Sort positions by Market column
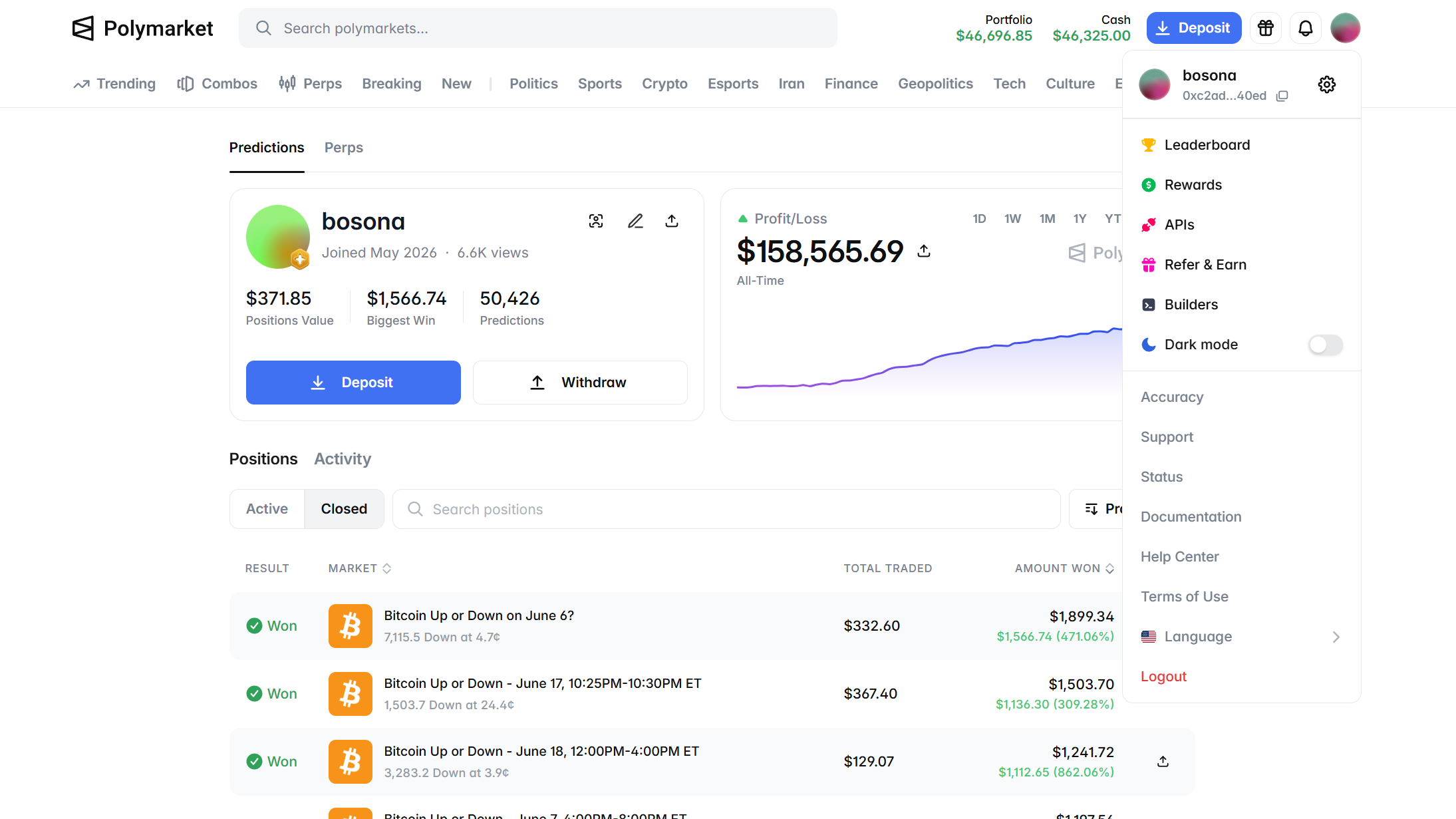This screenshot has height=819, width=1456. point(359,568)
